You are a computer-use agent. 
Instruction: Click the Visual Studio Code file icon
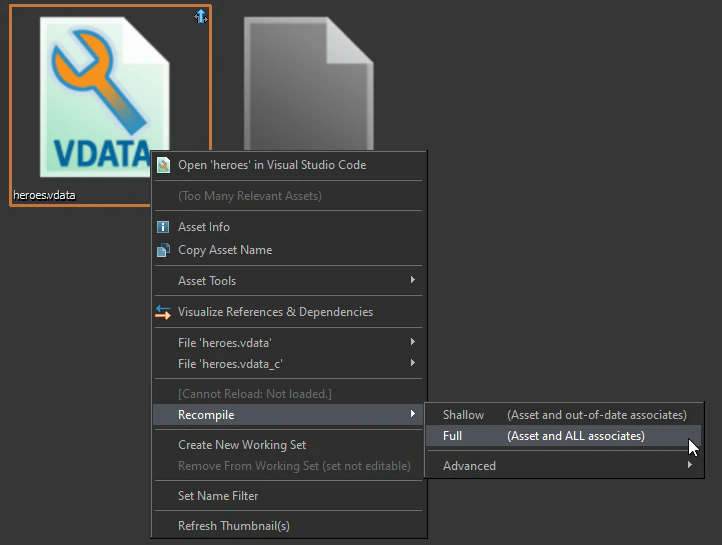pos(164,165)
